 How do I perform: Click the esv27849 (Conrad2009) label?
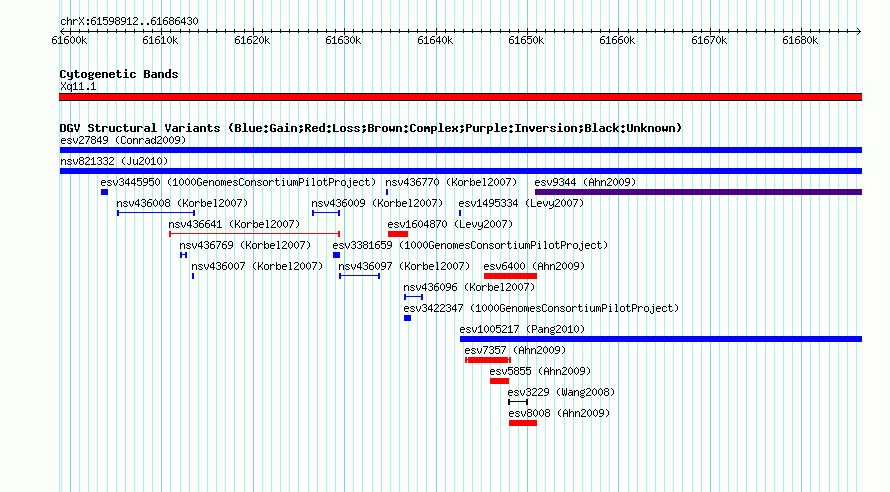click(123, 140)
